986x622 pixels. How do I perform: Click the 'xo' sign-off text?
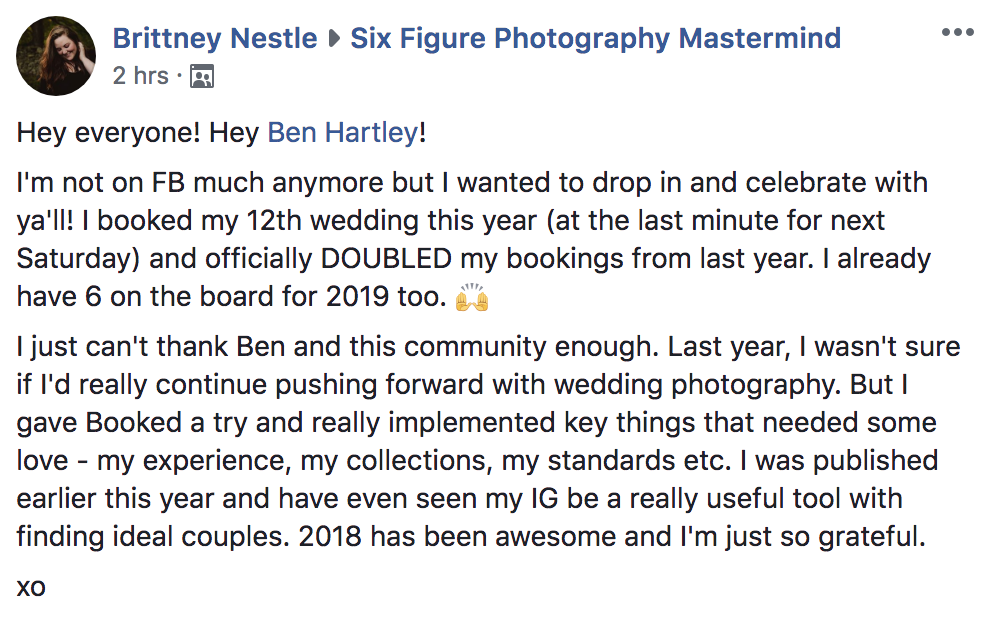pos(31,587)
